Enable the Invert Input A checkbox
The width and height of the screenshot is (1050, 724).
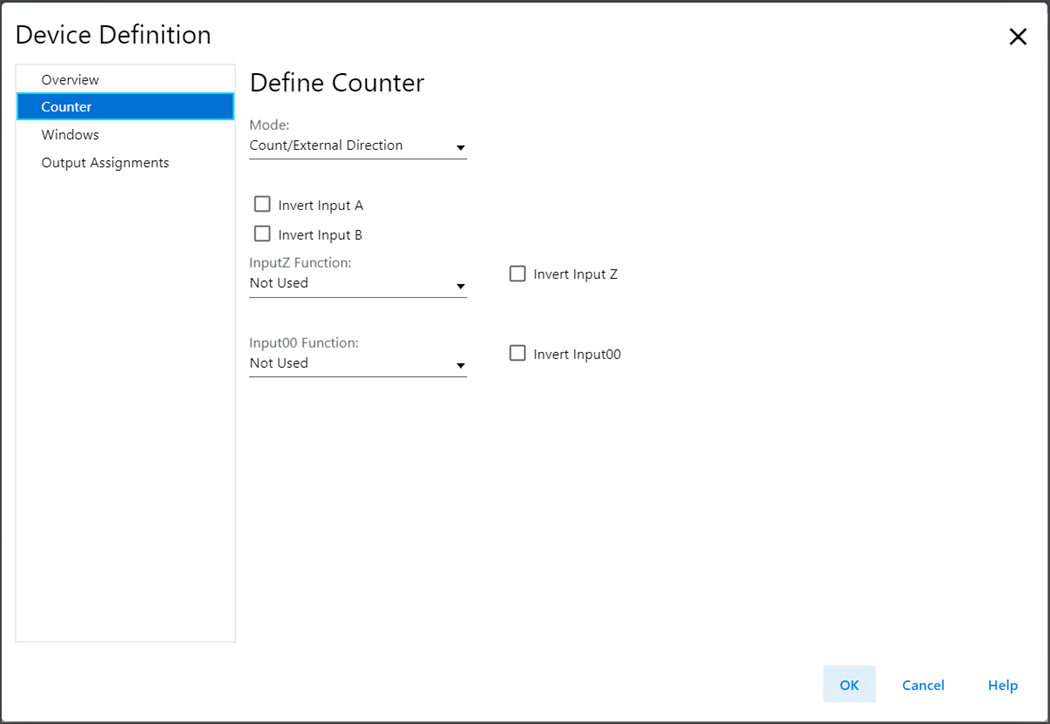[x=263, y=205]
